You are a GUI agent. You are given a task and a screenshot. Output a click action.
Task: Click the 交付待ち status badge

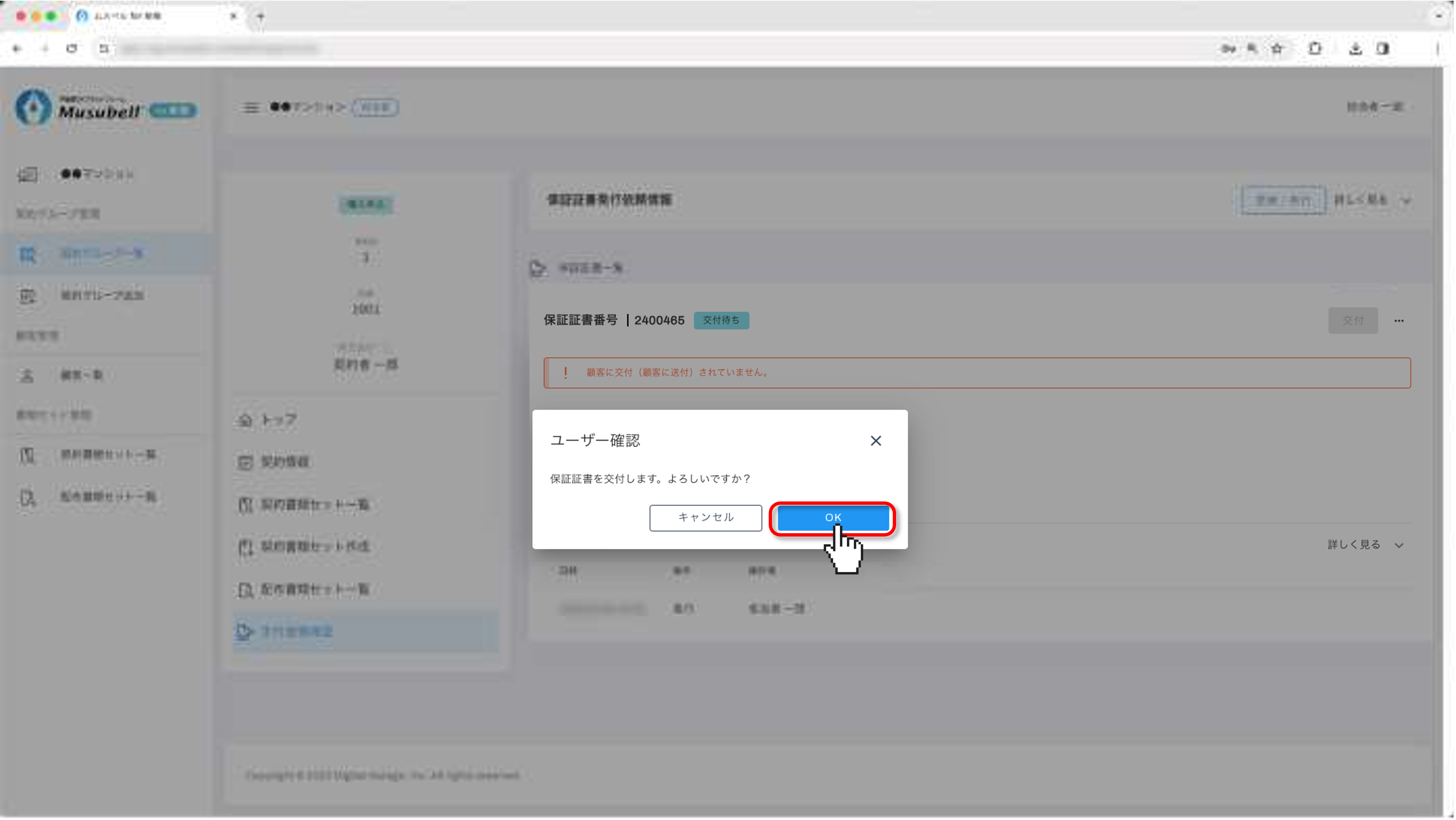[x=721, y=320]
